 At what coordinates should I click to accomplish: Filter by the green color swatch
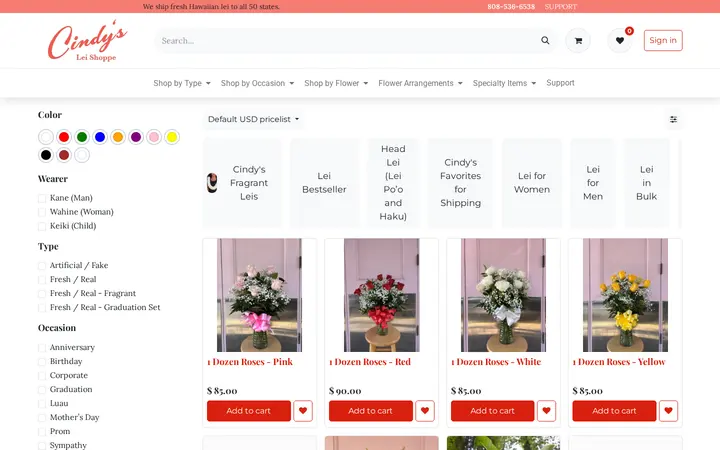82,137
